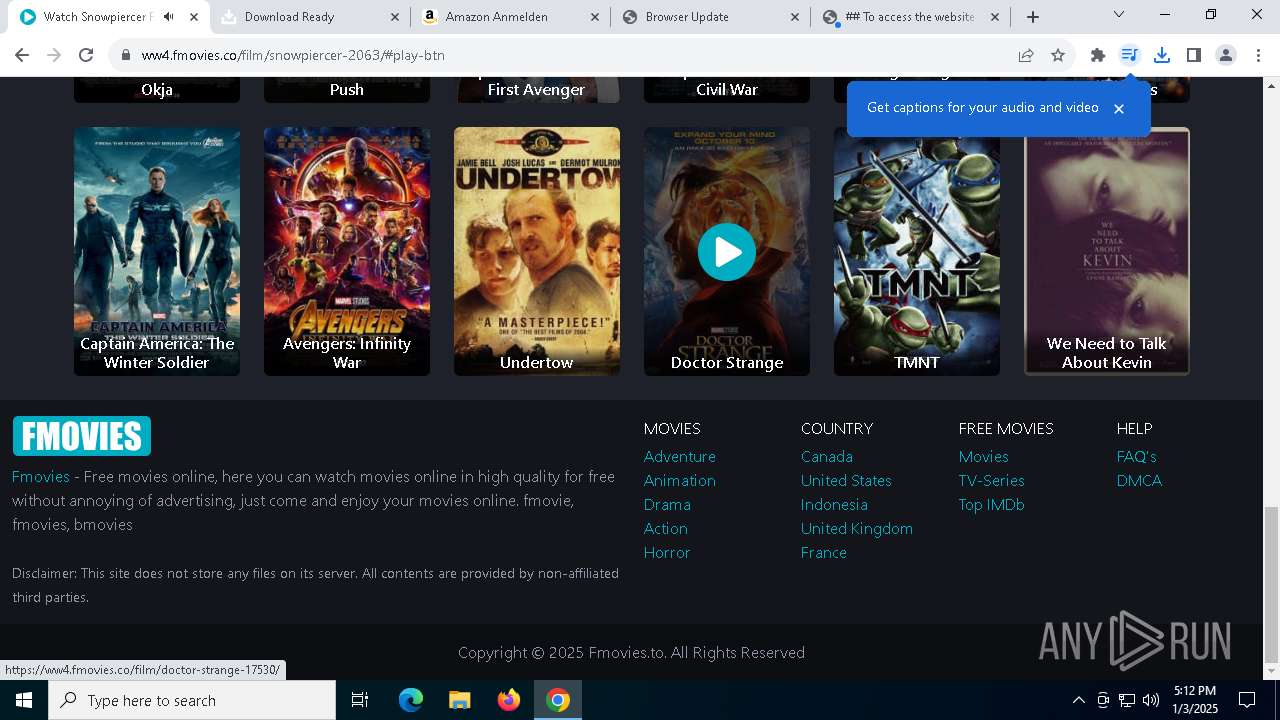Image resolution: width=1280 pixels, height=720 pixels.
Task: Toggle the browser side panel icon
Action: [1193, 55]
